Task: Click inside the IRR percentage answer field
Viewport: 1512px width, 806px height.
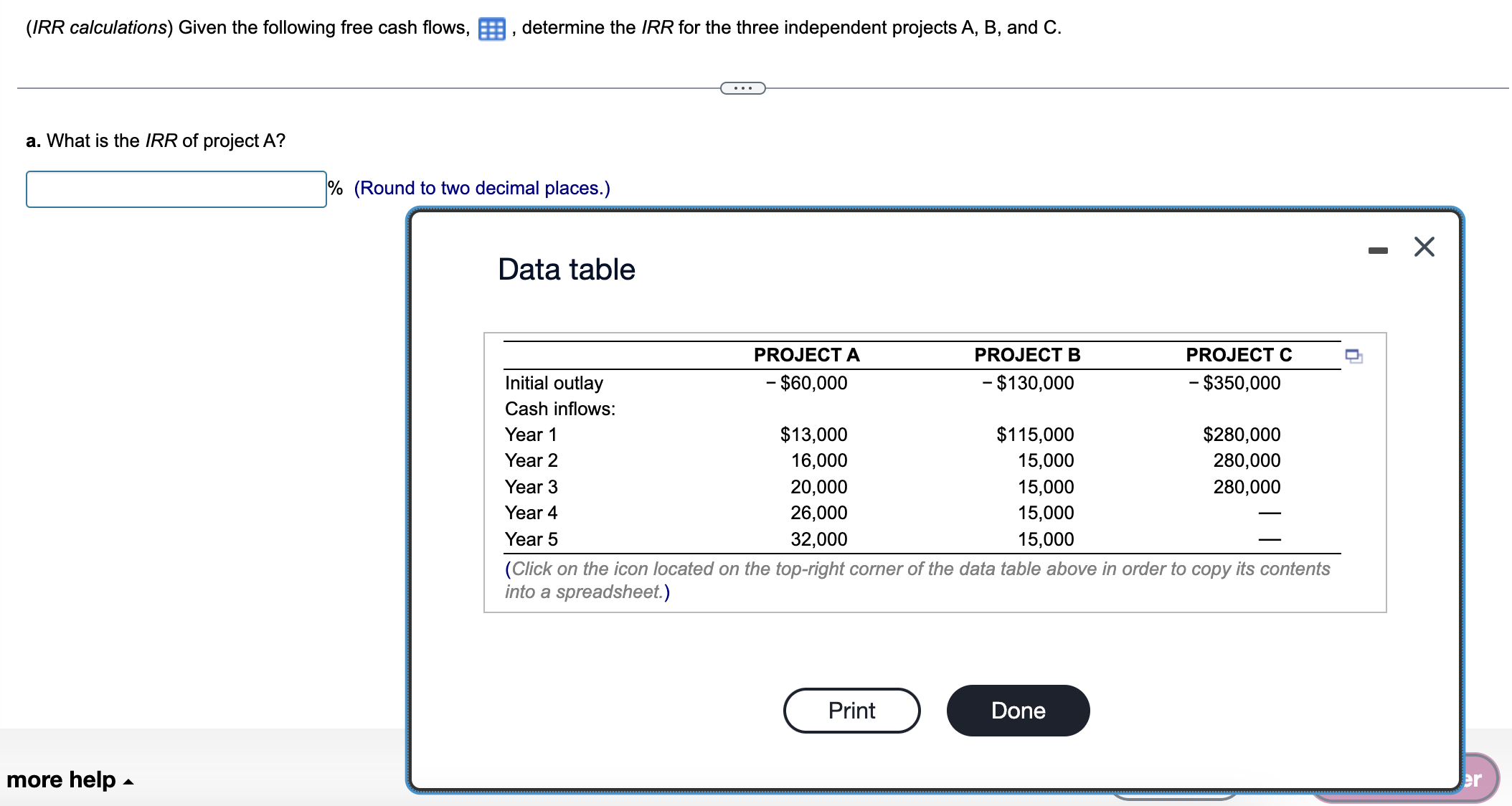Action: 176,189
